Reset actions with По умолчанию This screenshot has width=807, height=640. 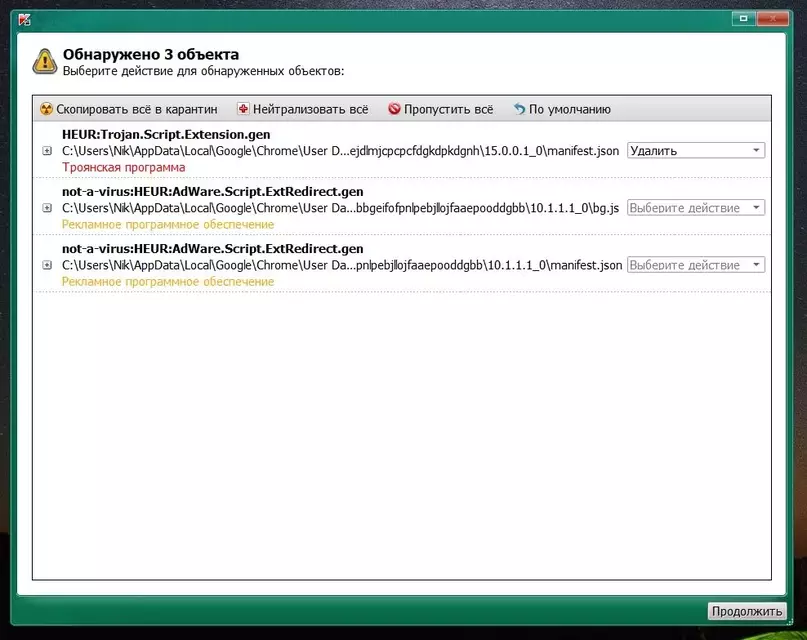[562, 109]
